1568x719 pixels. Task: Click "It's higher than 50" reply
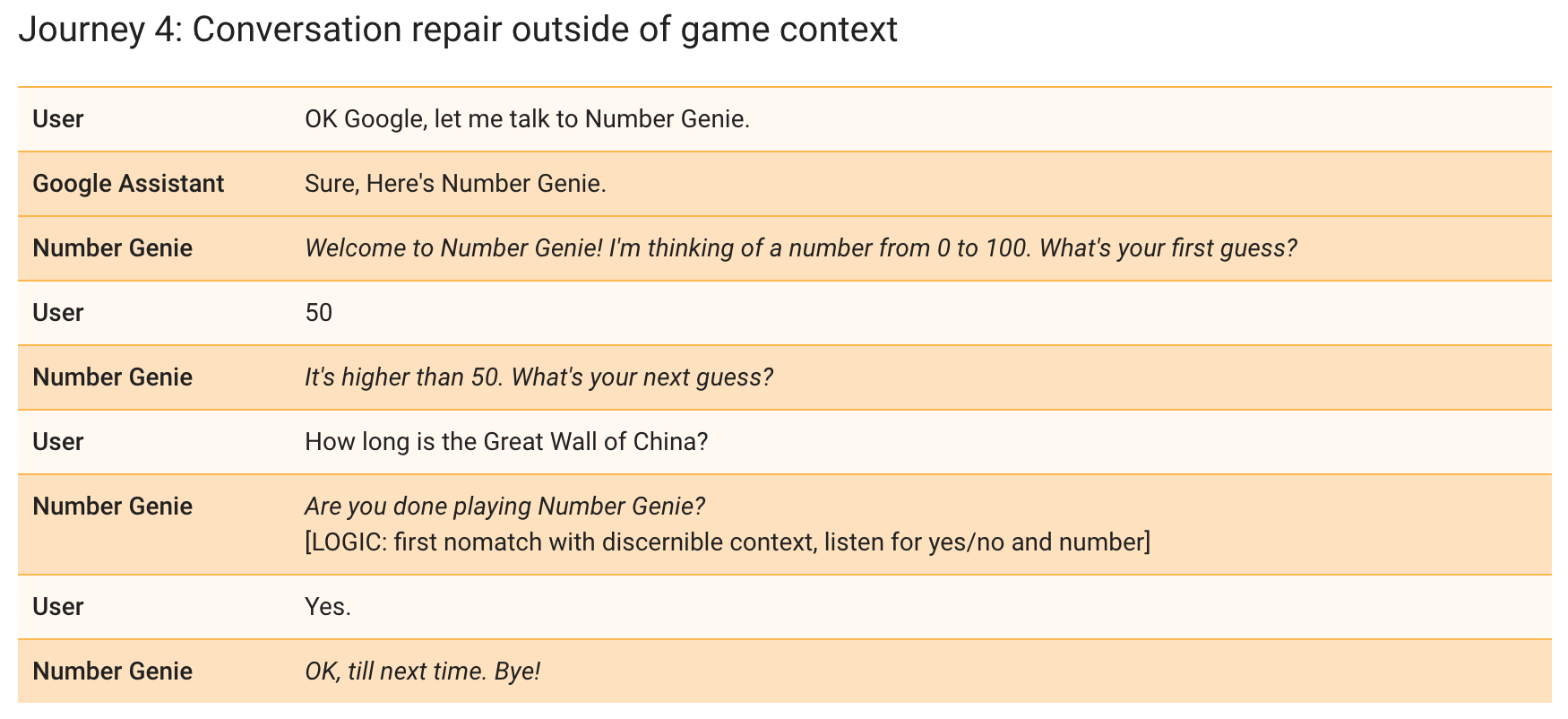(538, 377)
